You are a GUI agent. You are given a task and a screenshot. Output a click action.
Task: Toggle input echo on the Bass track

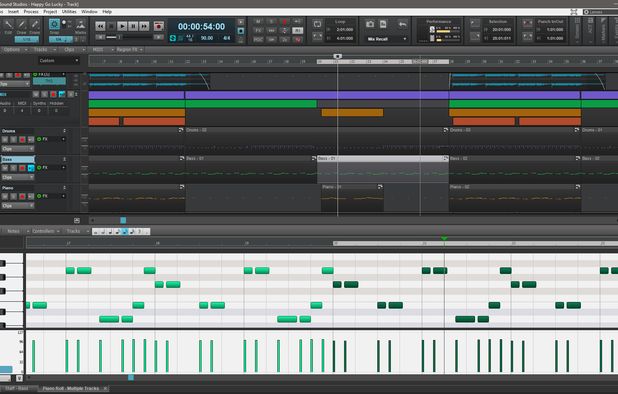point(31,168)
